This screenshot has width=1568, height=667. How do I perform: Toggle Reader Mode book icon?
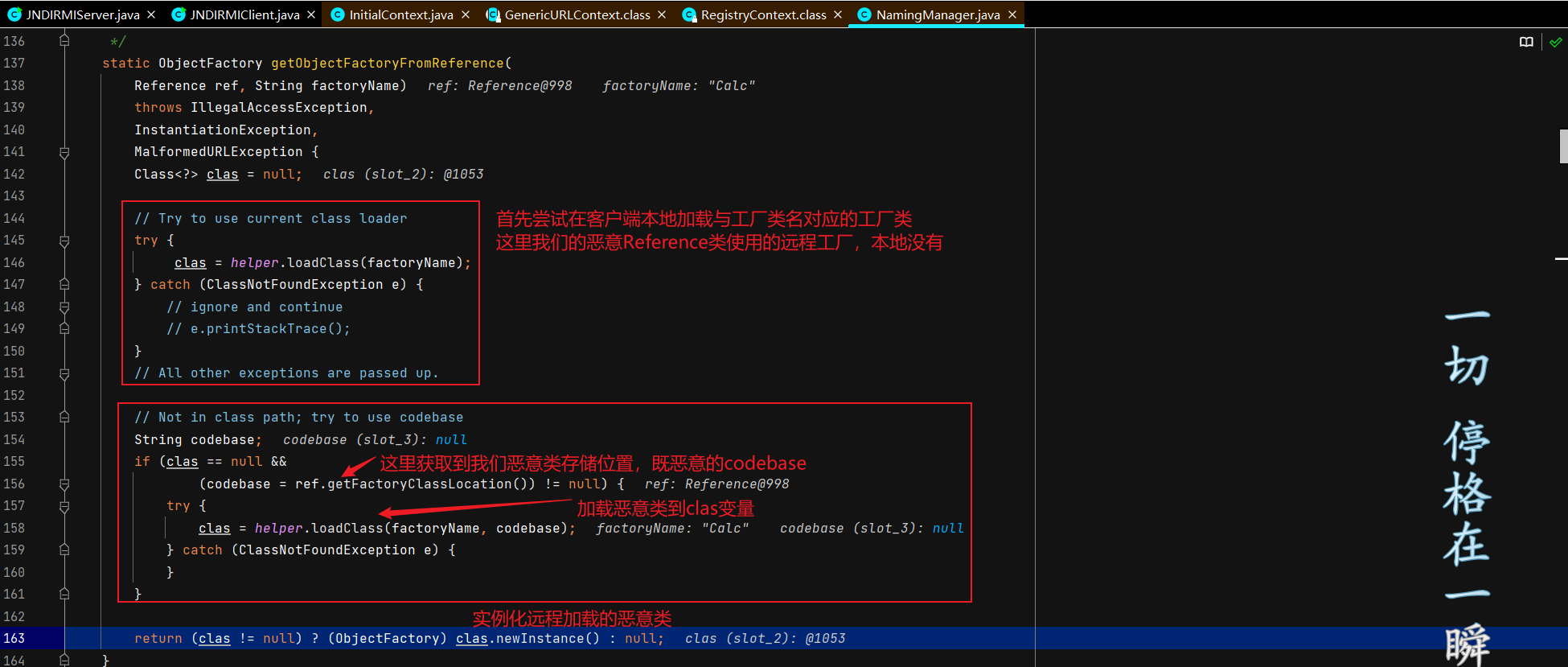pyautogui.click(x=1526, y=42)
